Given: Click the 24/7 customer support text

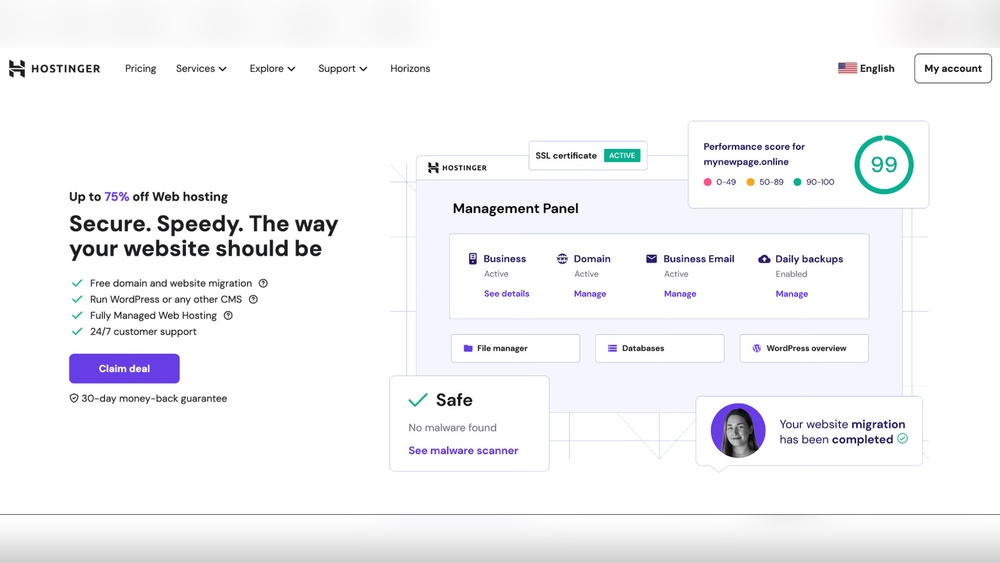Looking at the screenshot, I should (x=143, y=332).
